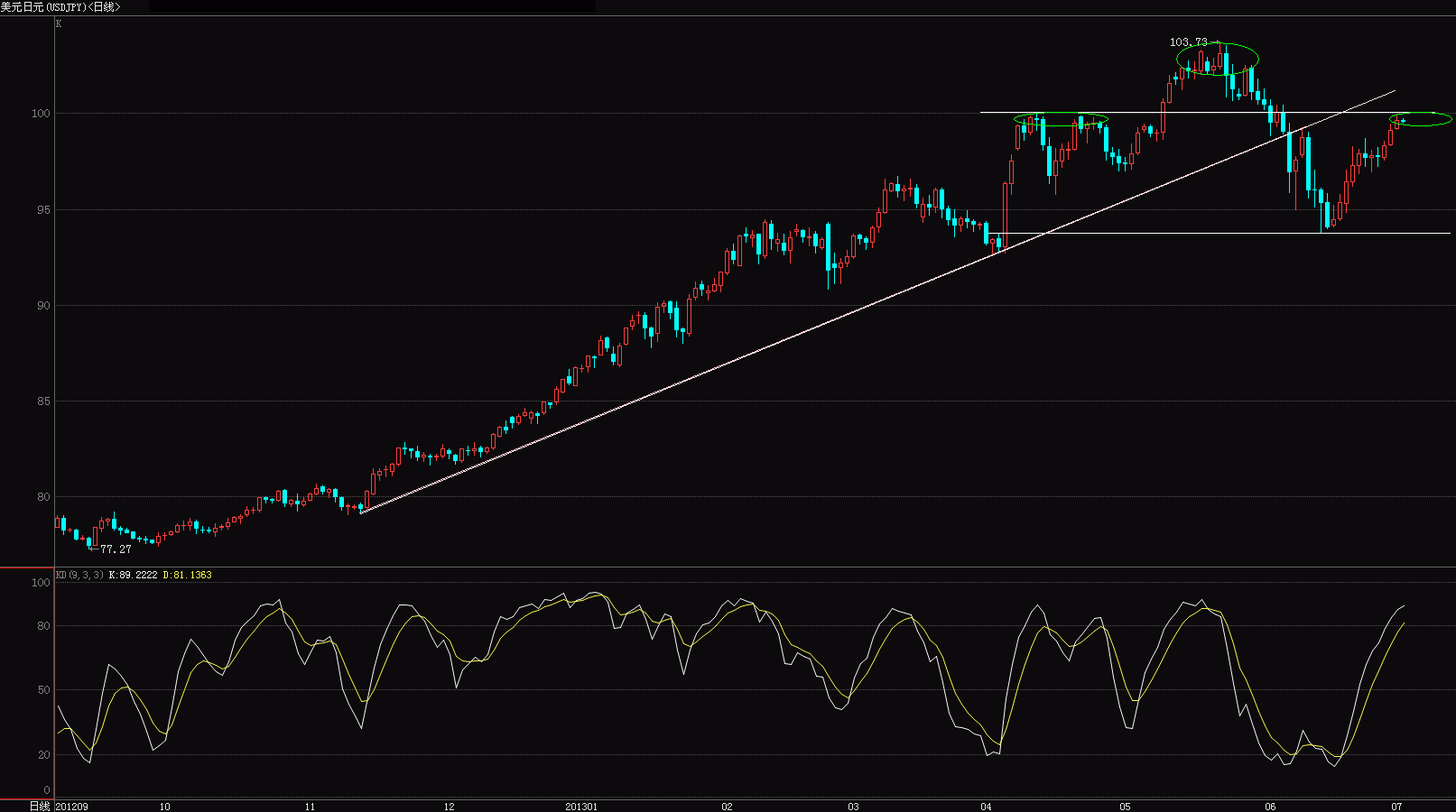The height and width of the screenshot is (812, 1456).
Task: Click the 美元日元(USDJPY) chart title
Action: 42,7
